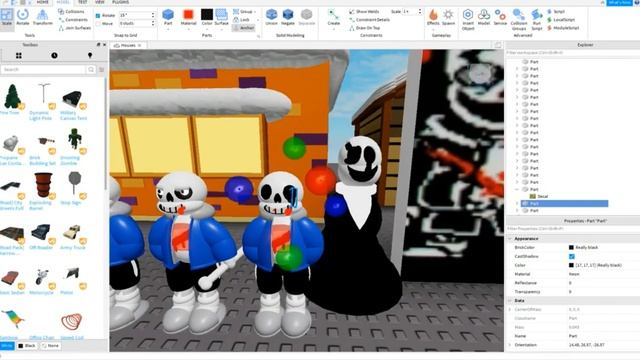The height and width of the screenshot is (360, 640).
Task: Click the Toolbox search magnifier icon
Action: coord(91,70)
